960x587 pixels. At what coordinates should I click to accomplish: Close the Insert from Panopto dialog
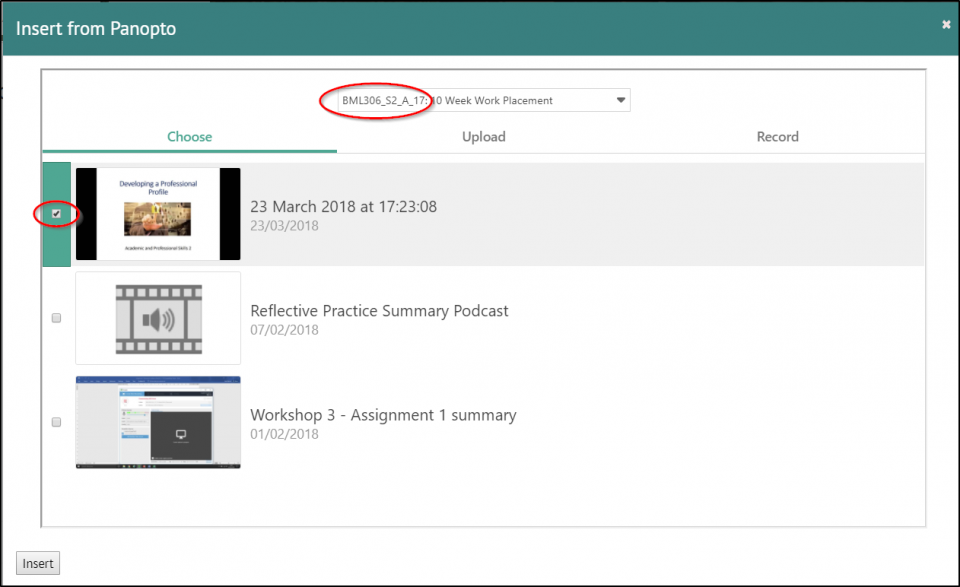tap(946, 24)
